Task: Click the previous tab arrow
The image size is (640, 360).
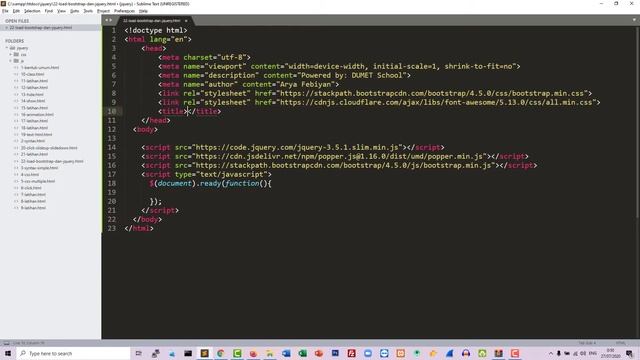Action: tap(107, 20)
